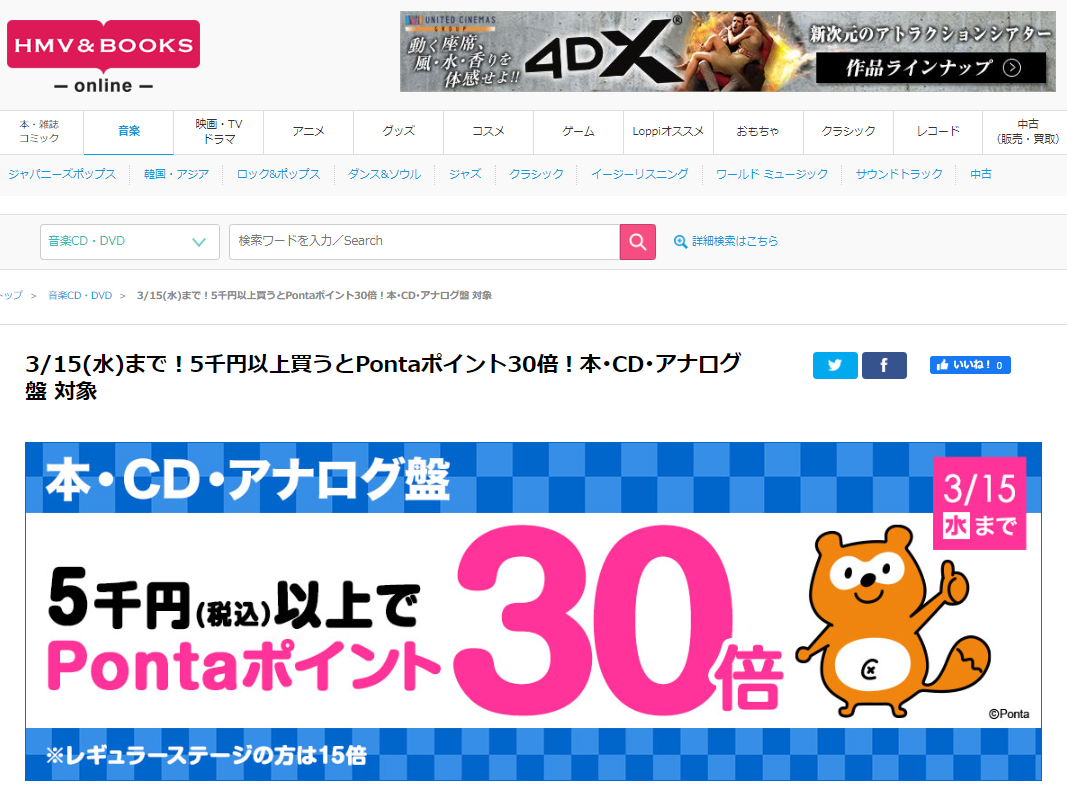
Task: Click the magenta search magnifier button
Action: [x=638, y=241]
